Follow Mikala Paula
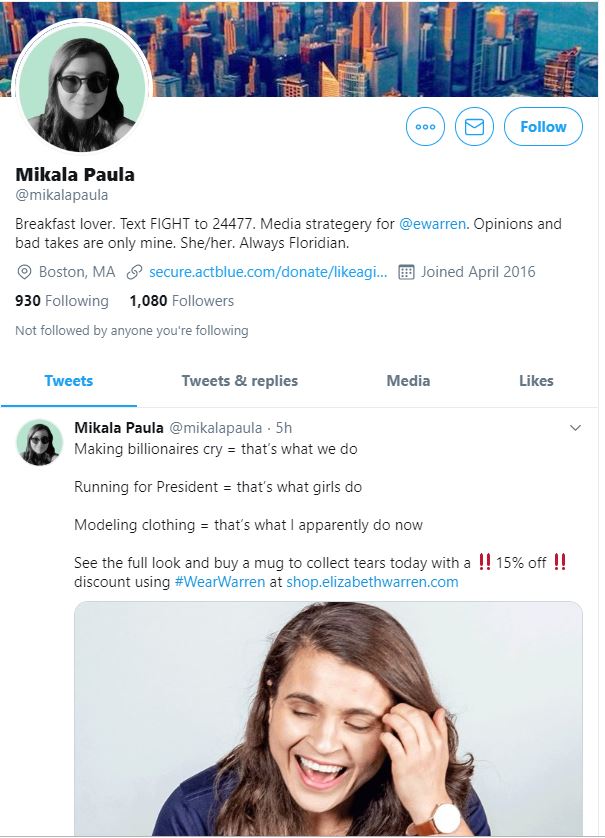Screen dimensions: 605x838 543,127
